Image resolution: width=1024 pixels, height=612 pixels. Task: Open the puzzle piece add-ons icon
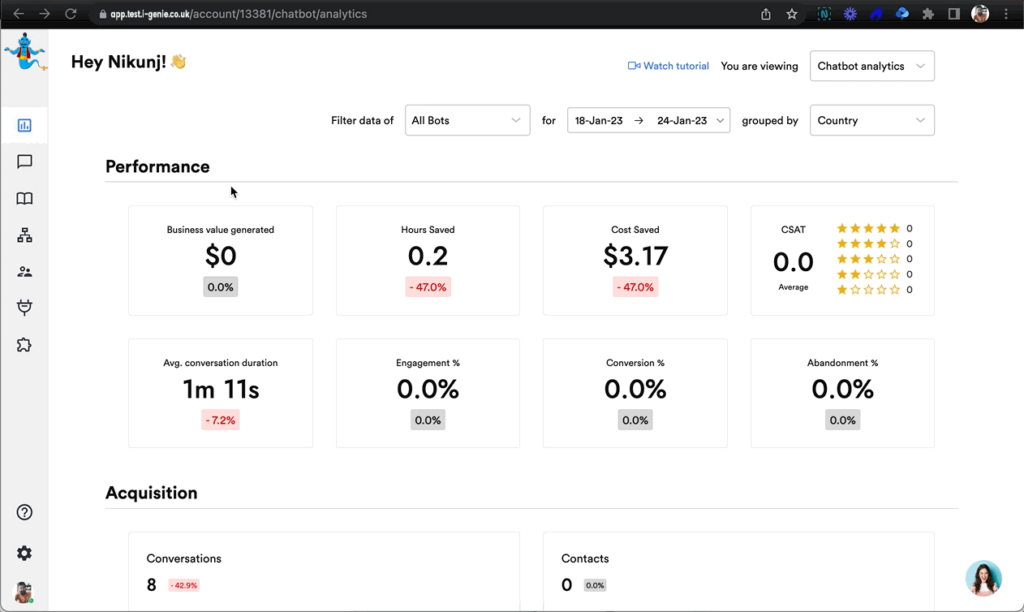pos(25,345)
